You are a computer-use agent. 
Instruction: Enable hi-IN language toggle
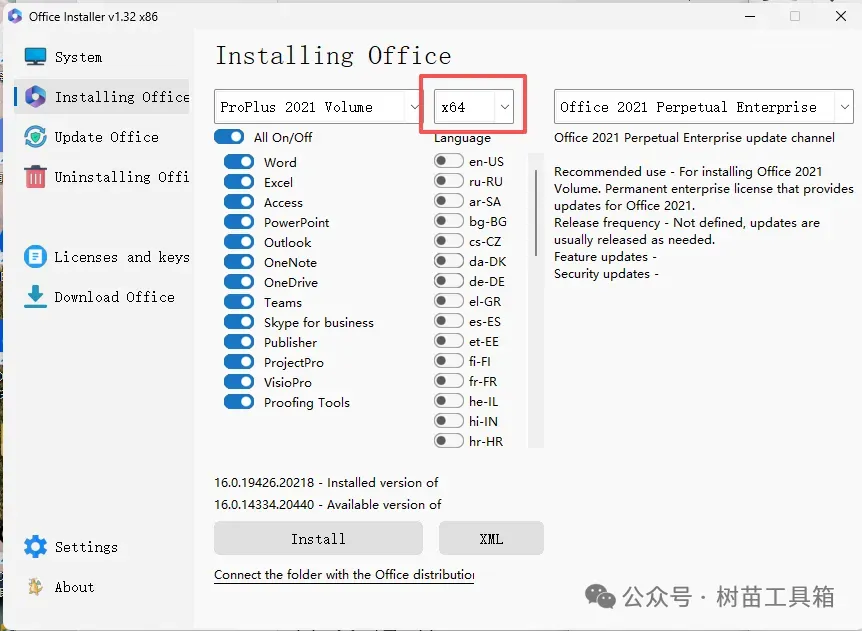pos(448,420)
